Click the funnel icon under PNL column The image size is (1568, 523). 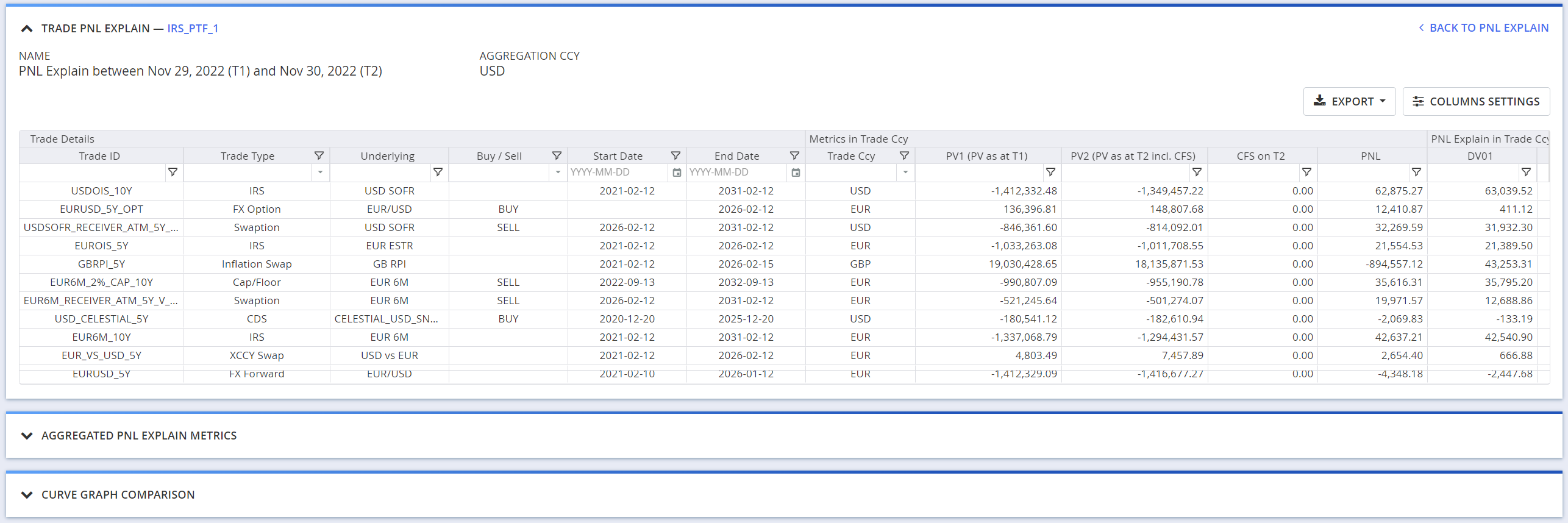tap(1416, 173)
